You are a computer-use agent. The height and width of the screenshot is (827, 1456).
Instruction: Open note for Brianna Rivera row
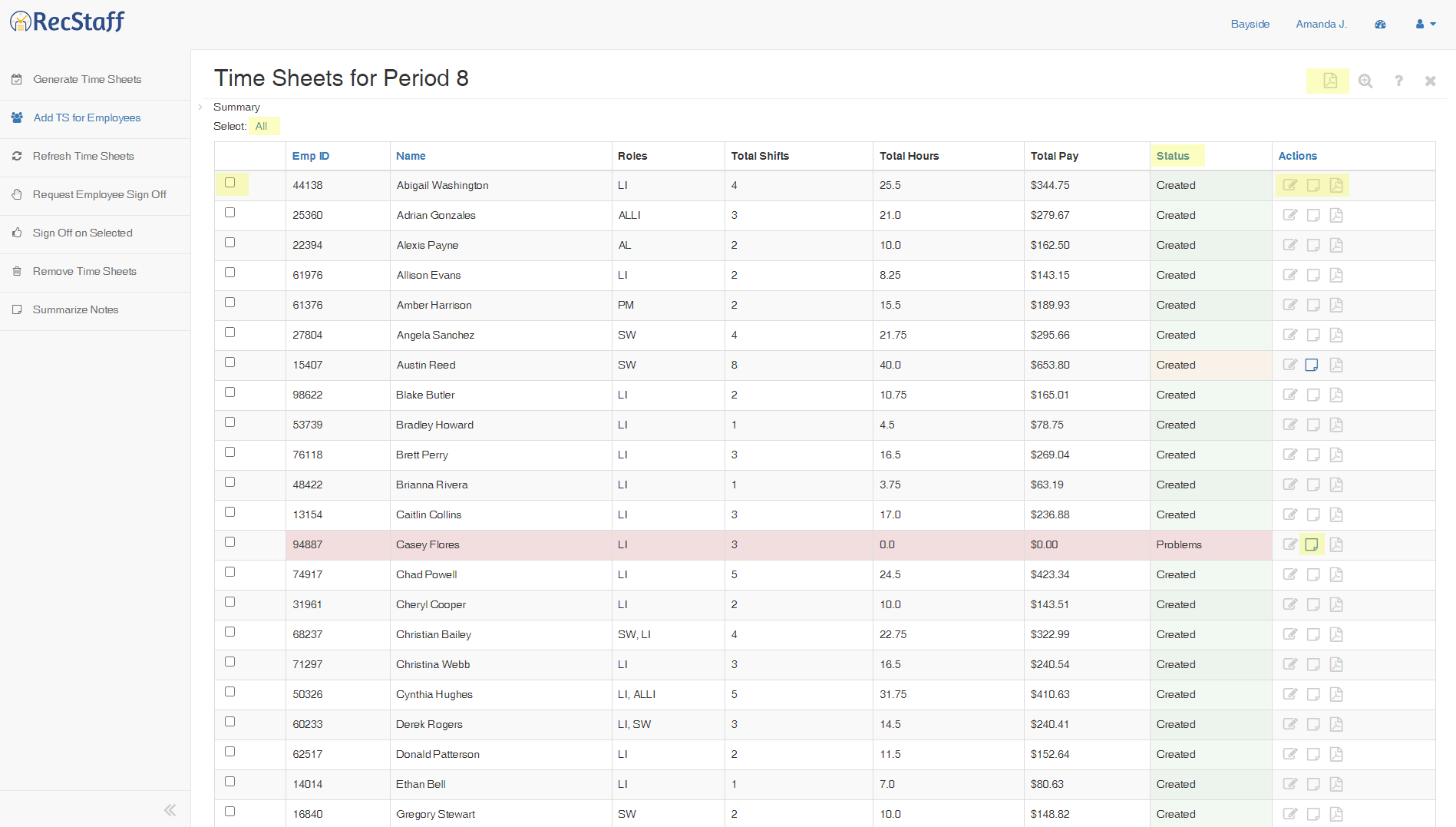click(x=1313, y=485)
